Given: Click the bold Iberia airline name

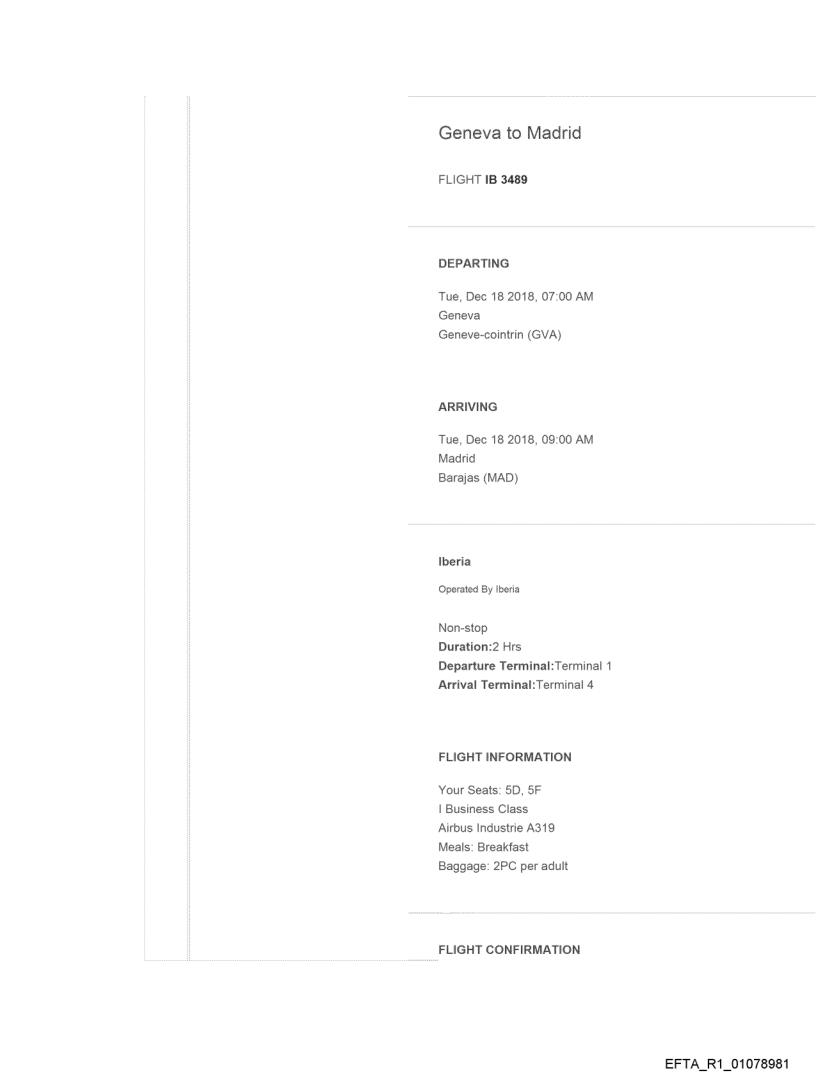Looking at the screenshot, I should [455, 564].
